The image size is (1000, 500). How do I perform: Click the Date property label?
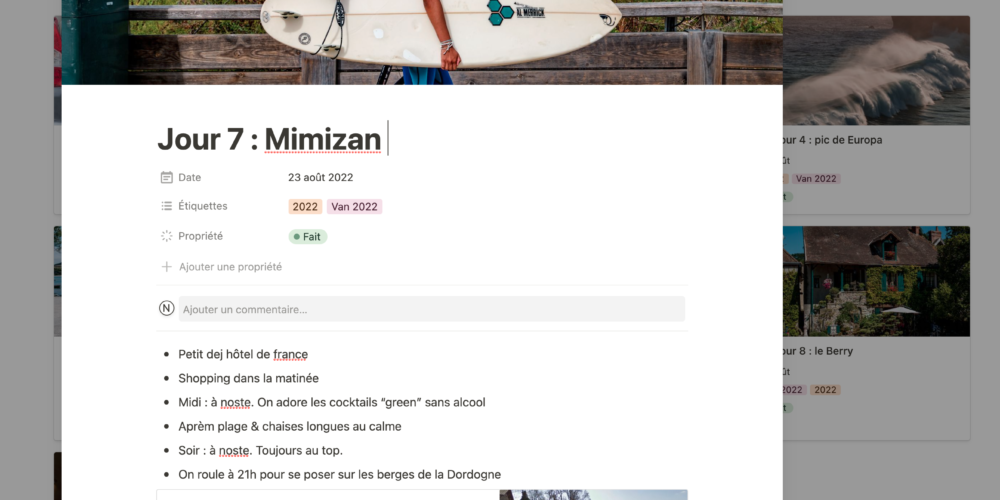[x=189, y=177]
